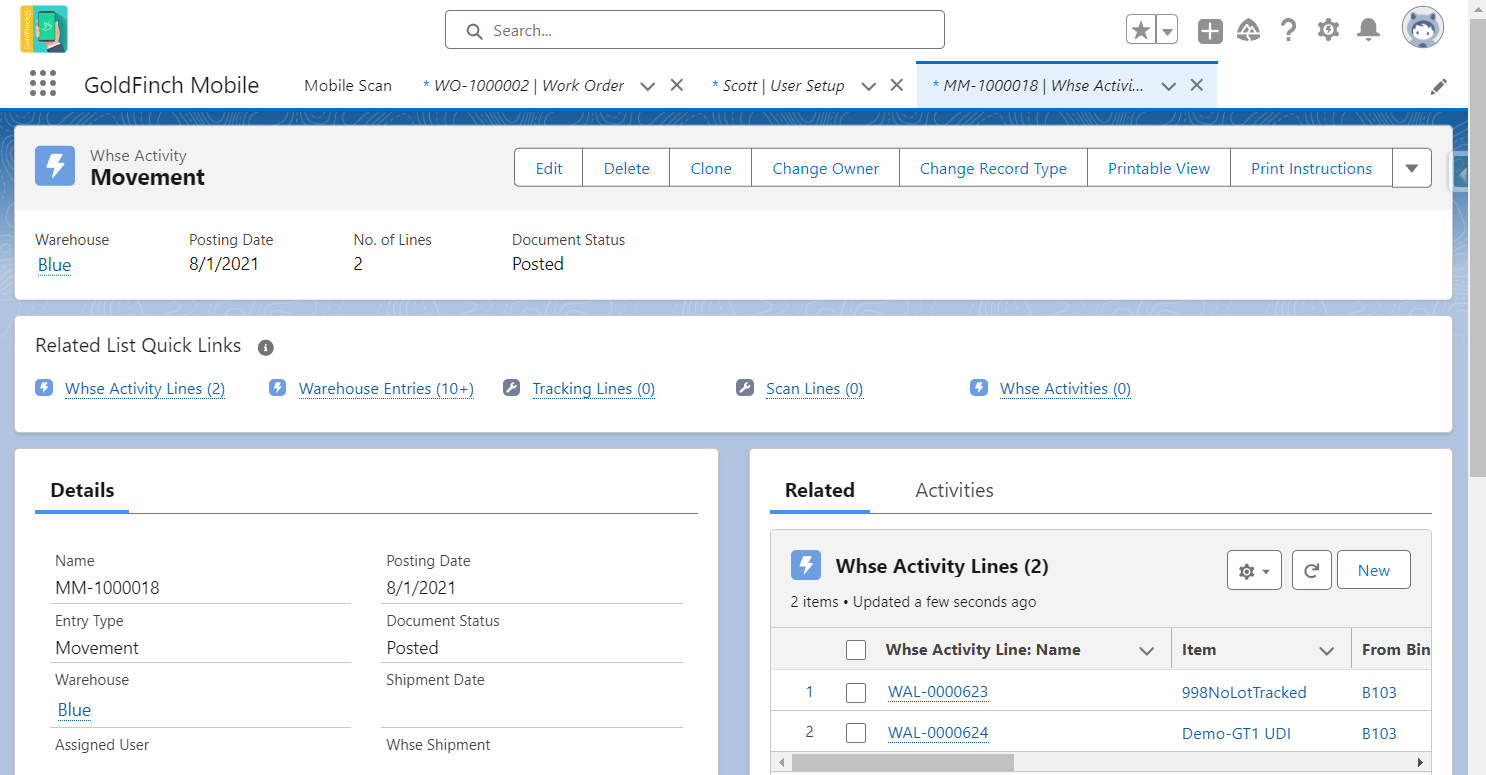Open the Trailhead guidance icon
This screenshot has width=1486, height=775.
(x=1249, y=30)
